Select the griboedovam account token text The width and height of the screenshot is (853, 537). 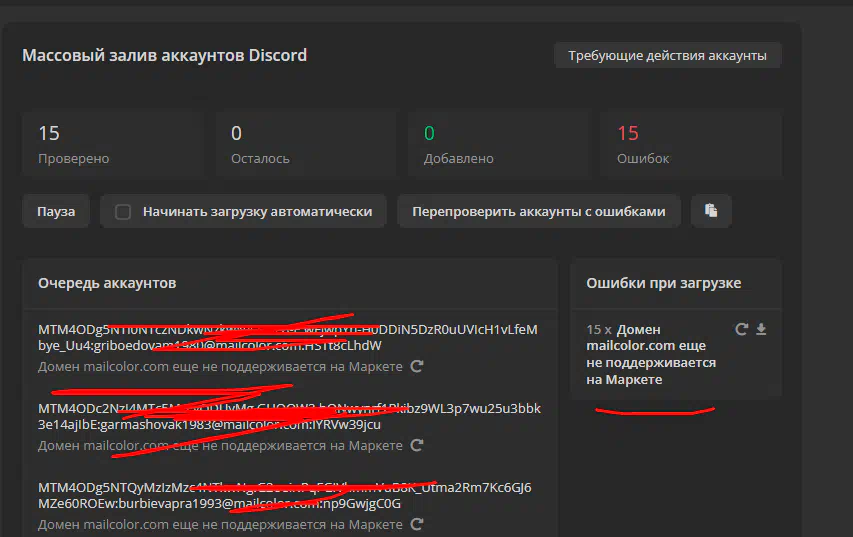click(288, 337)
